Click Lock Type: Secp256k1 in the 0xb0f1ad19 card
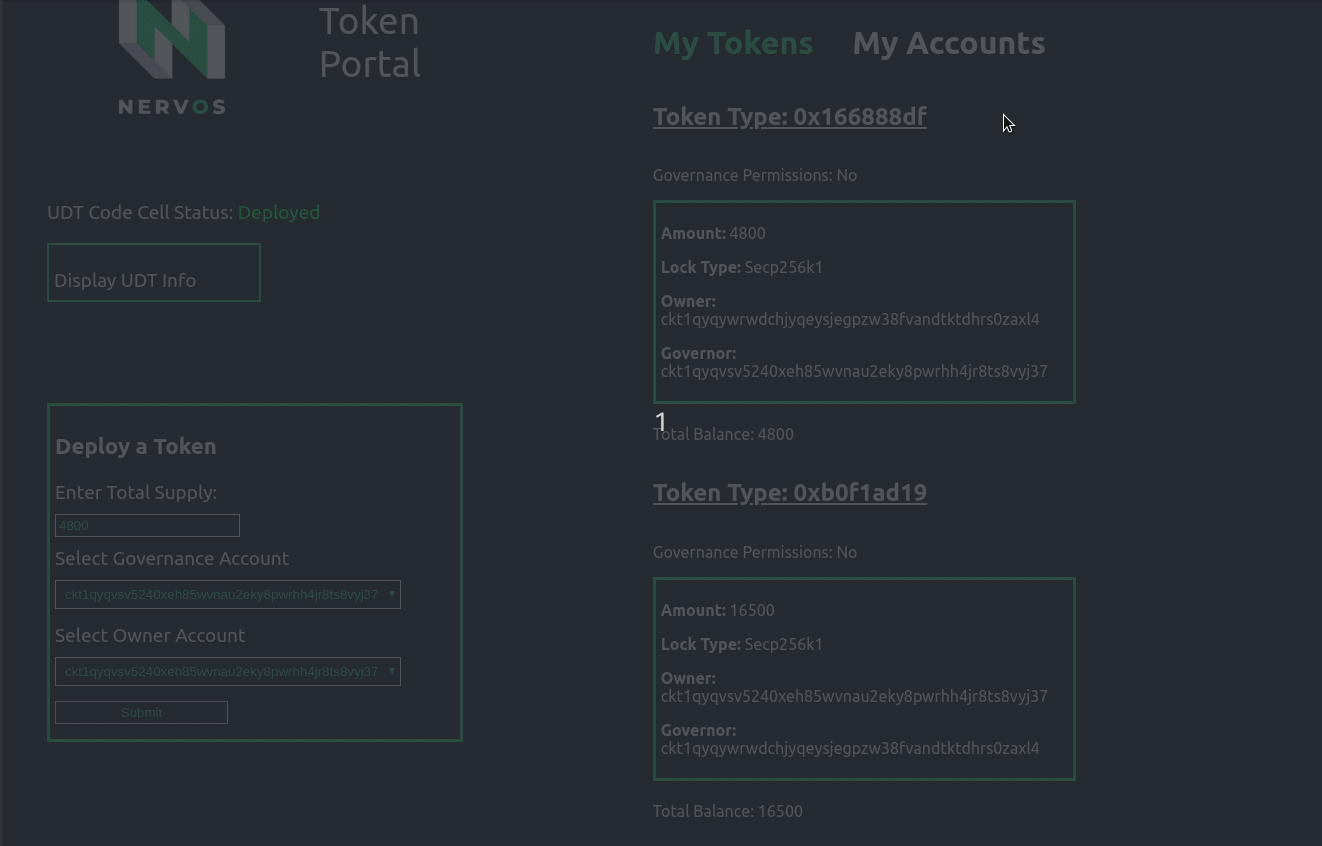The image size is (1322, 846). click(742, 644)
